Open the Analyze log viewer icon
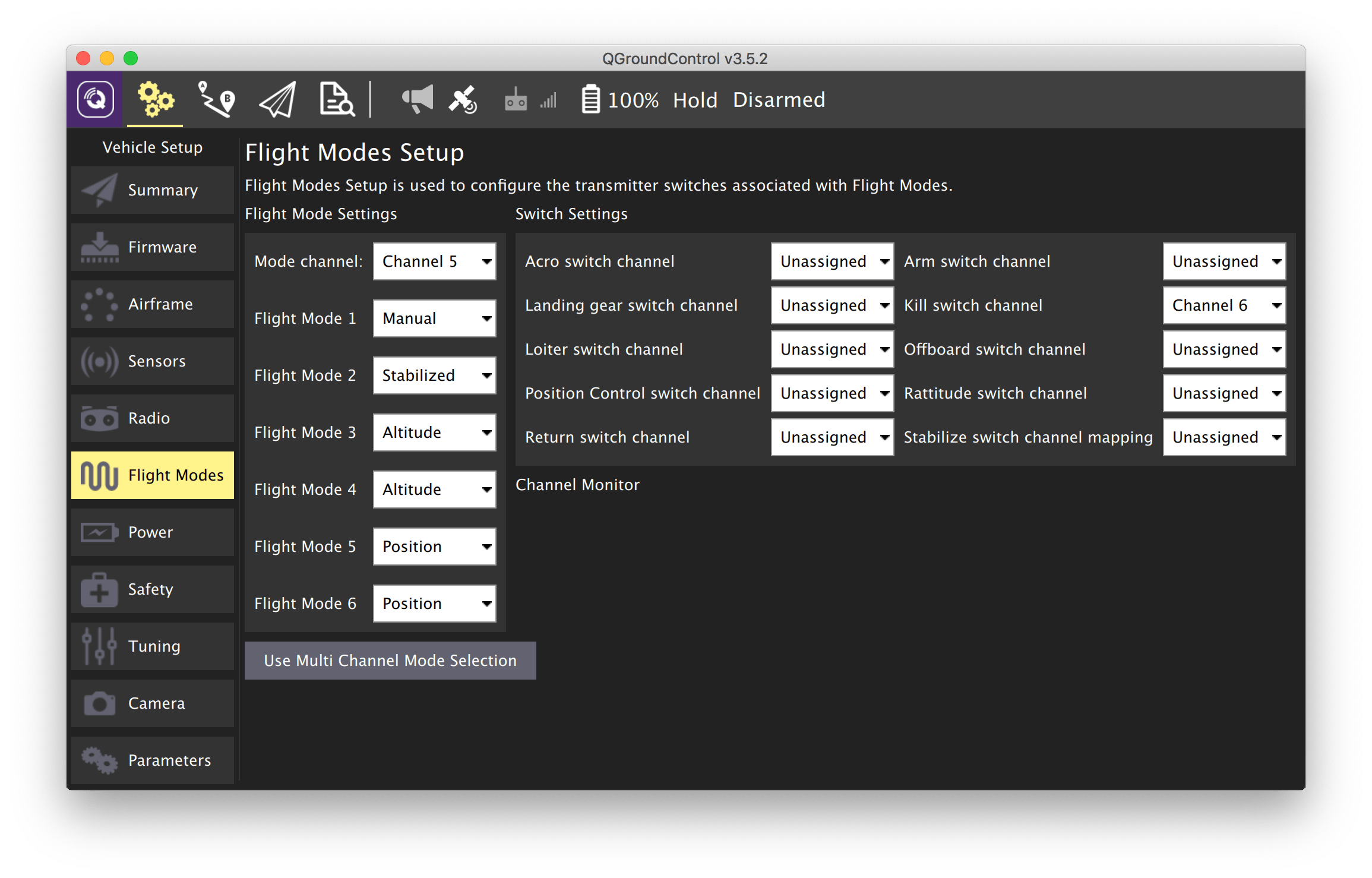The height and width of the screenshot is (878, 1372). 337,99
